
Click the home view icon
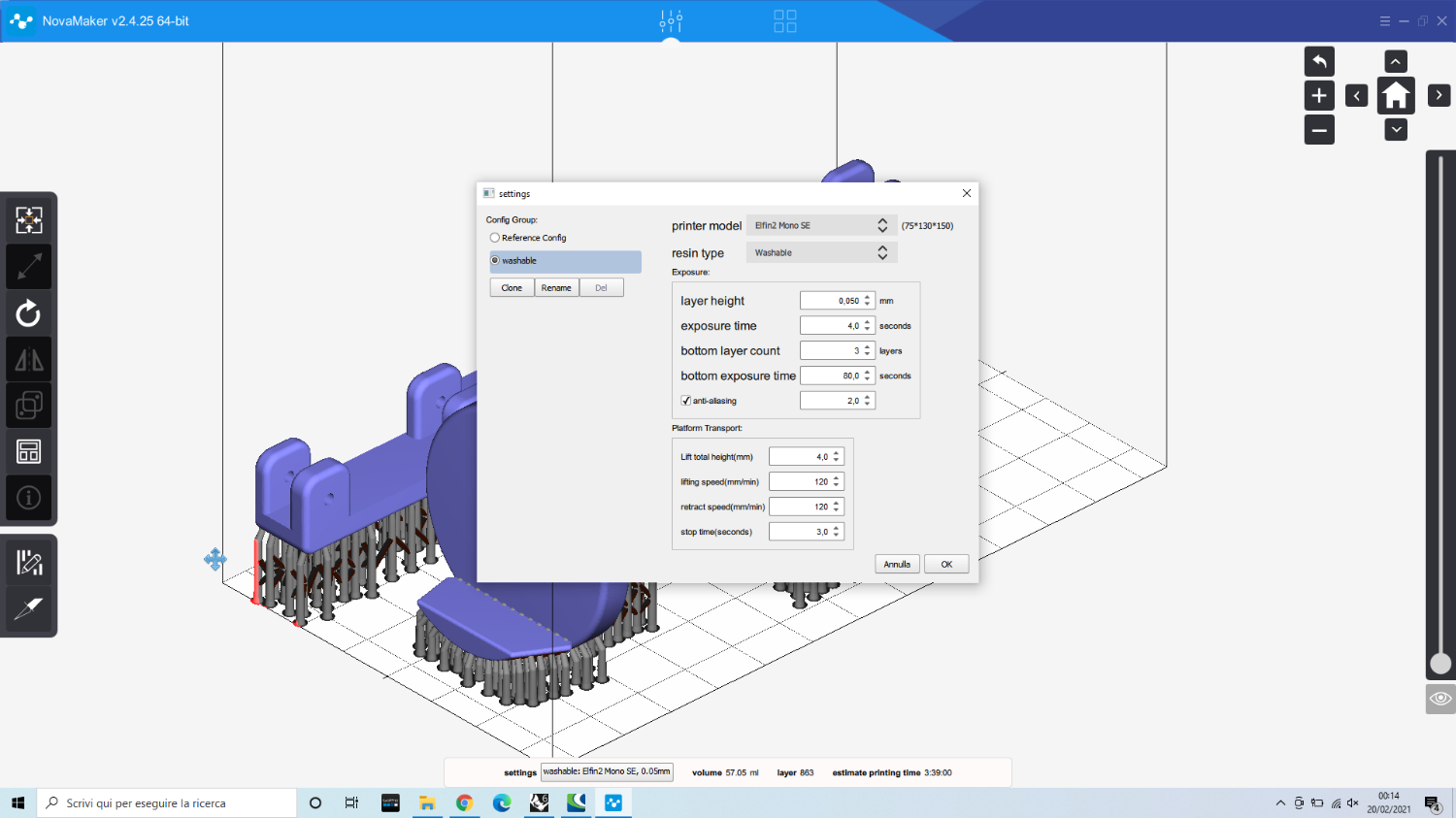(1396, 95)
